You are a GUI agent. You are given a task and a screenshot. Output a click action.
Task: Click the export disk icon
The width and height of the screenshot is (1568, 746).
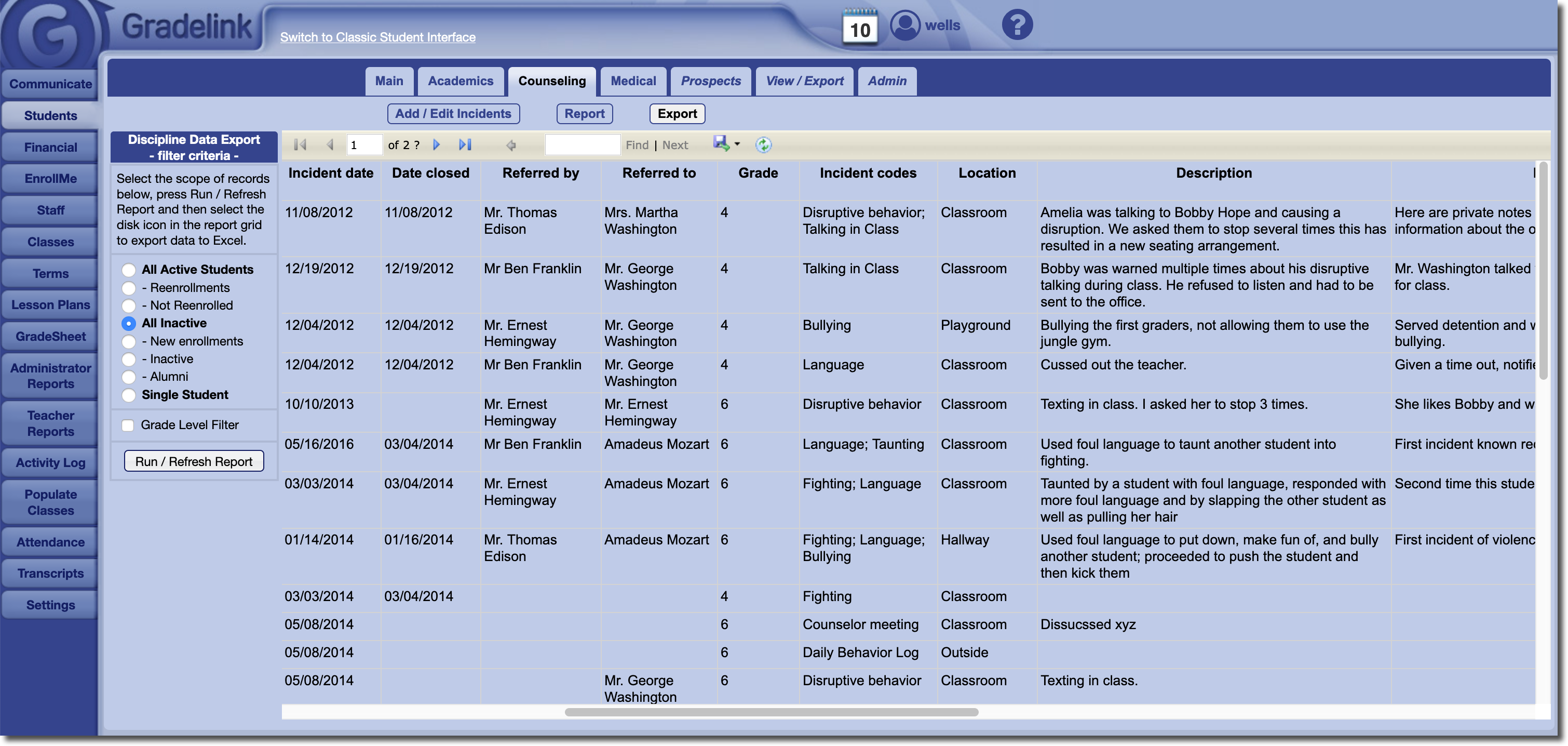pyautogui.click(x=721, y=144)
